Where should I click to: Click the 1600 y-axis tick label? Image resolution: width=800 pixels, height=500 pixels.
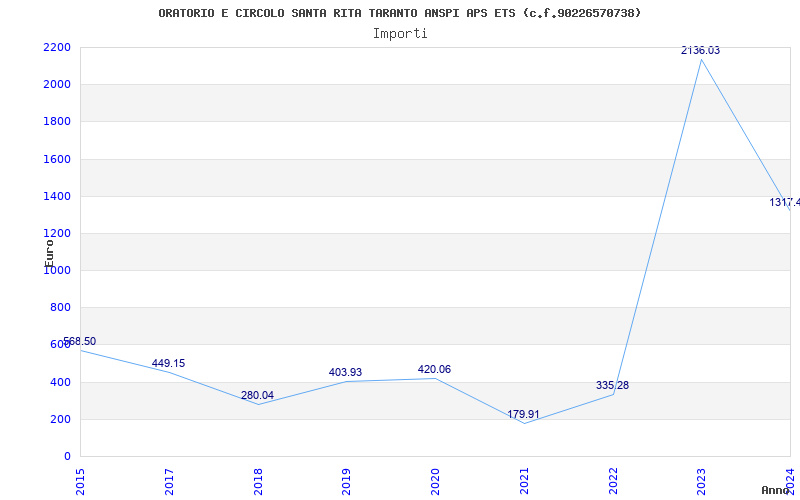click(x=57, y=159)
